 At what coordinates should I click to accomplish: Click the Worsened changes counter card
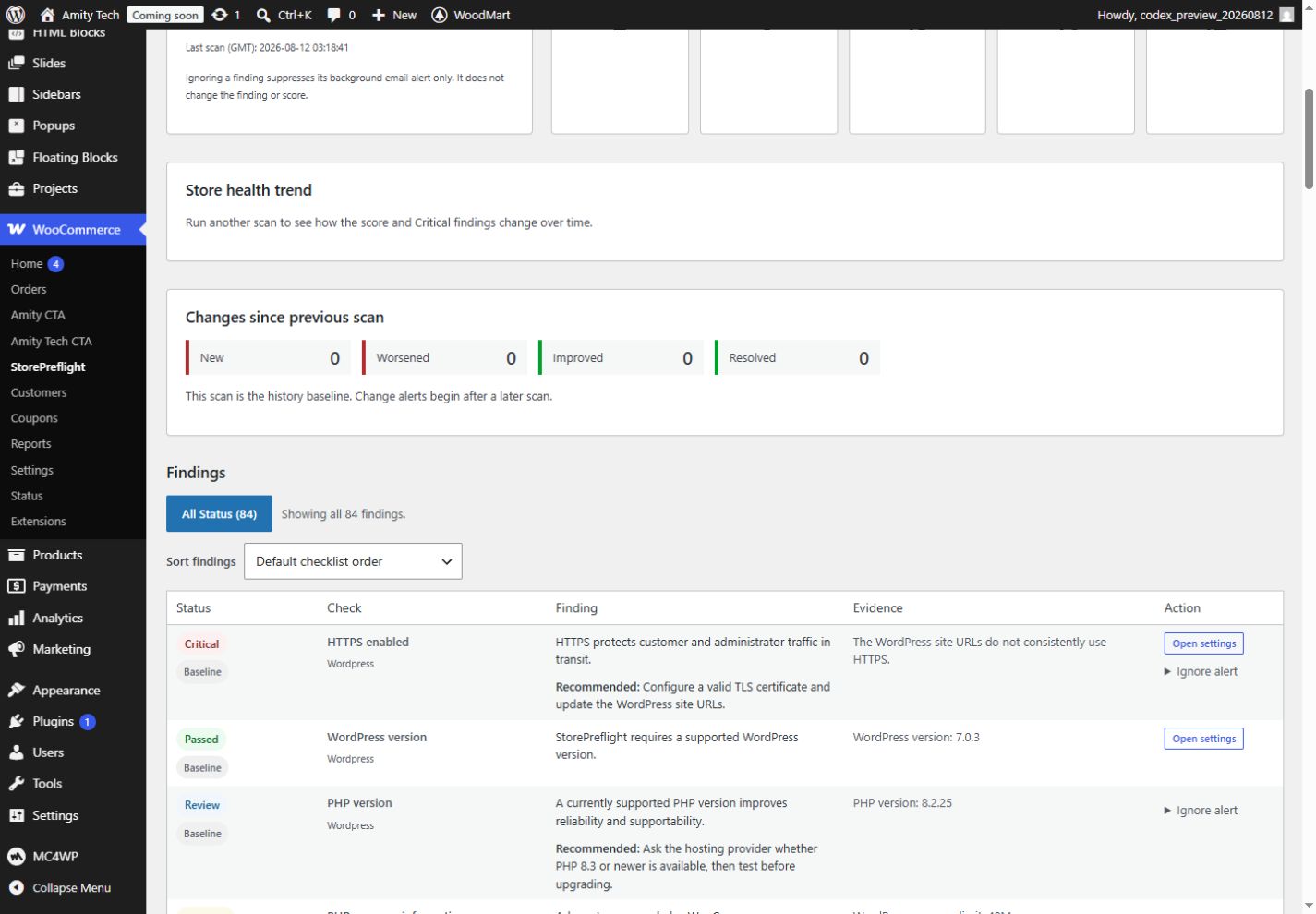pos(444,358)
